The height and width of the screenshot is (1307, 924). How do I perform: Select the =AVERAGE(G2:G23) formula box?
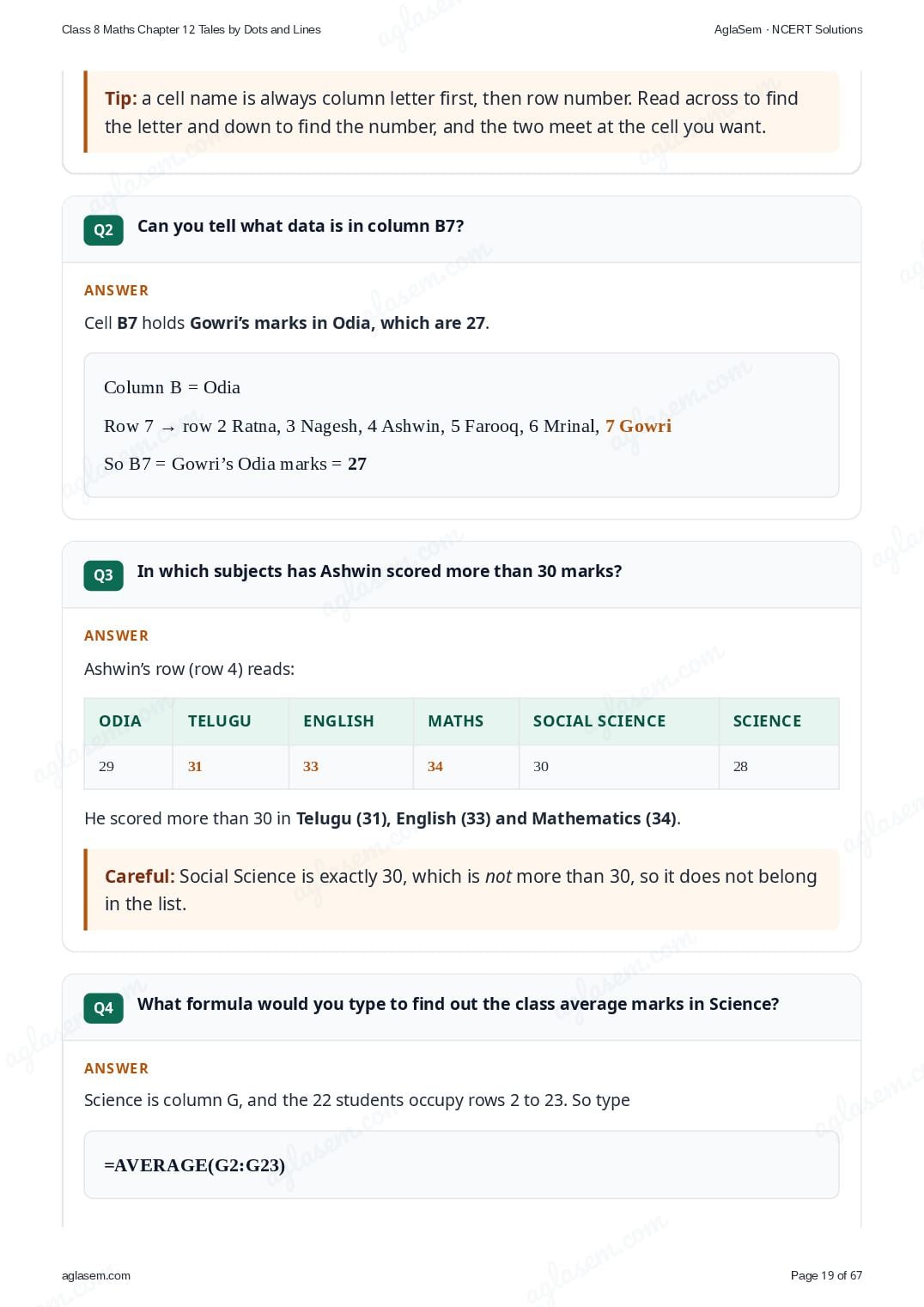[x=461, y=1164]
